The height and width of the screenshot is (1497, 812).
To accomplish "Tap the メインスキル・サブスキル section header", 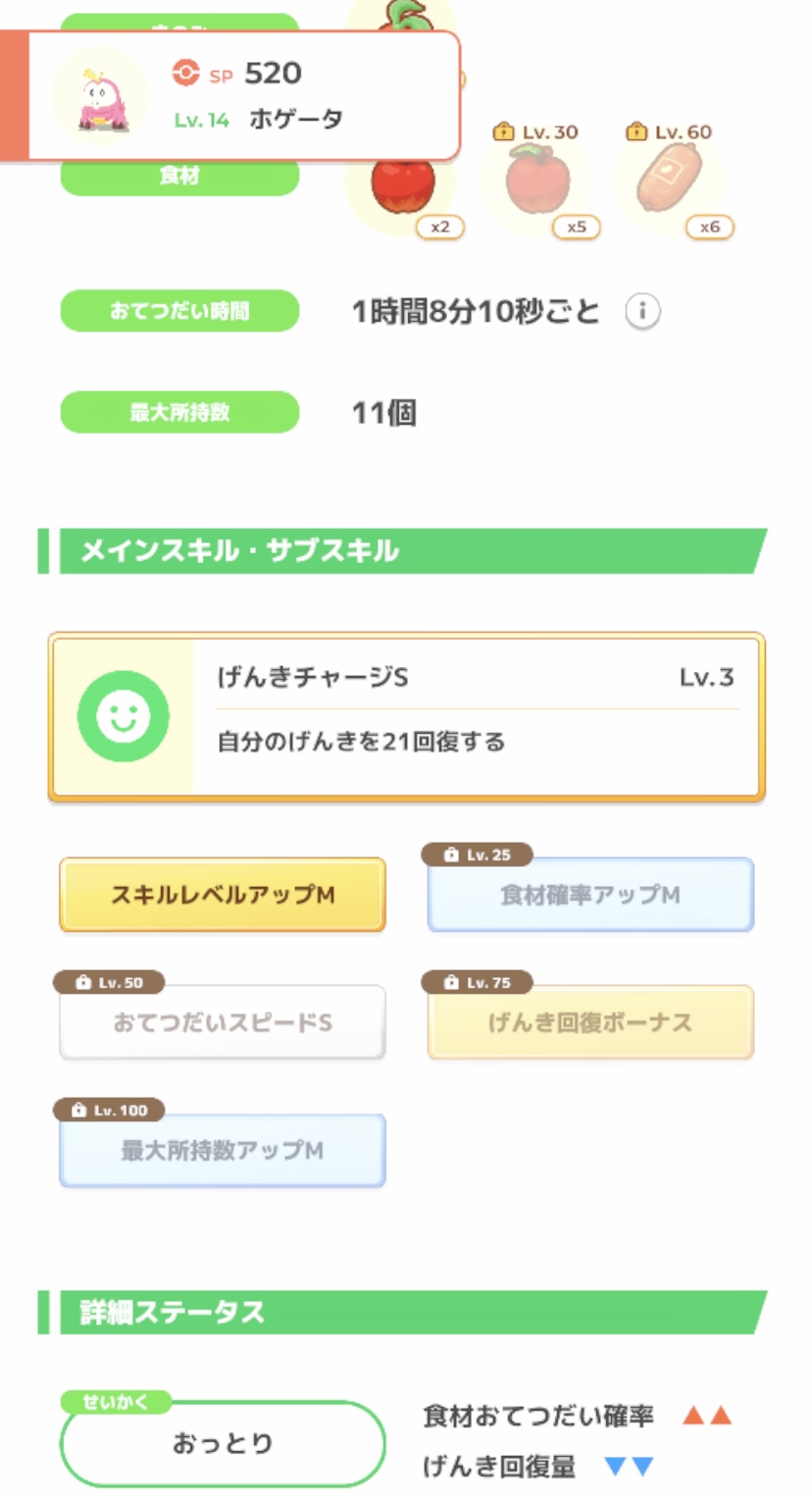I will 402,550.
